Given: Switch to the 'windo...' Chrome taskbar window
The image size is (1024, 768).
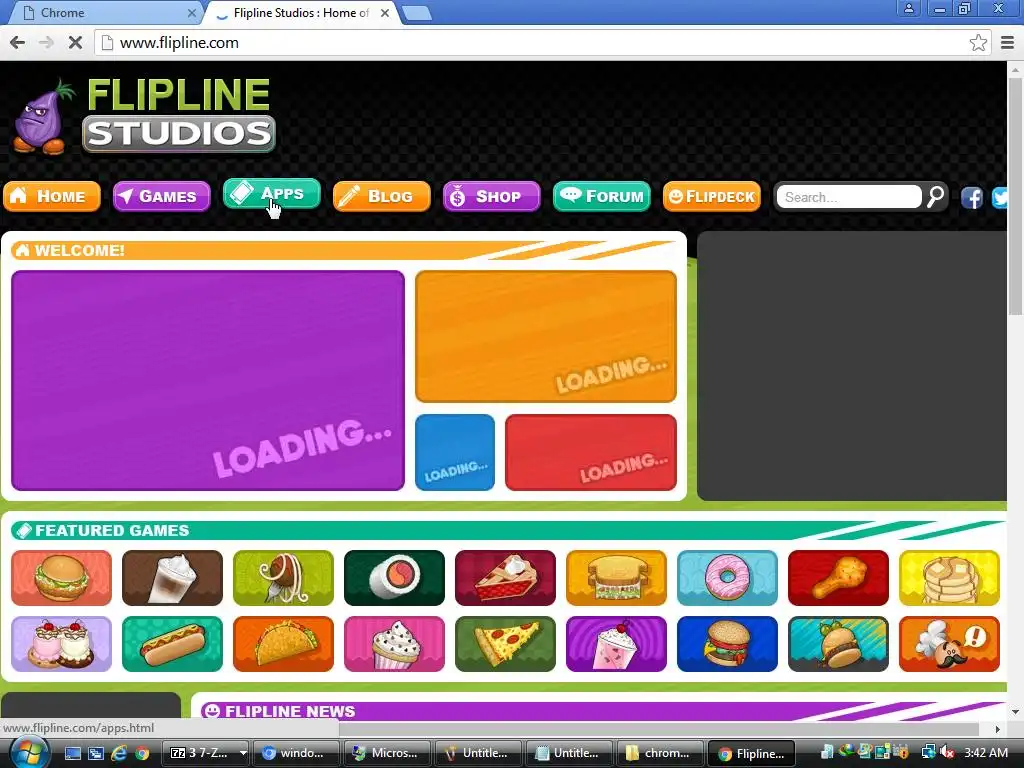Looking at the screenshot, I should pos(297,753).
